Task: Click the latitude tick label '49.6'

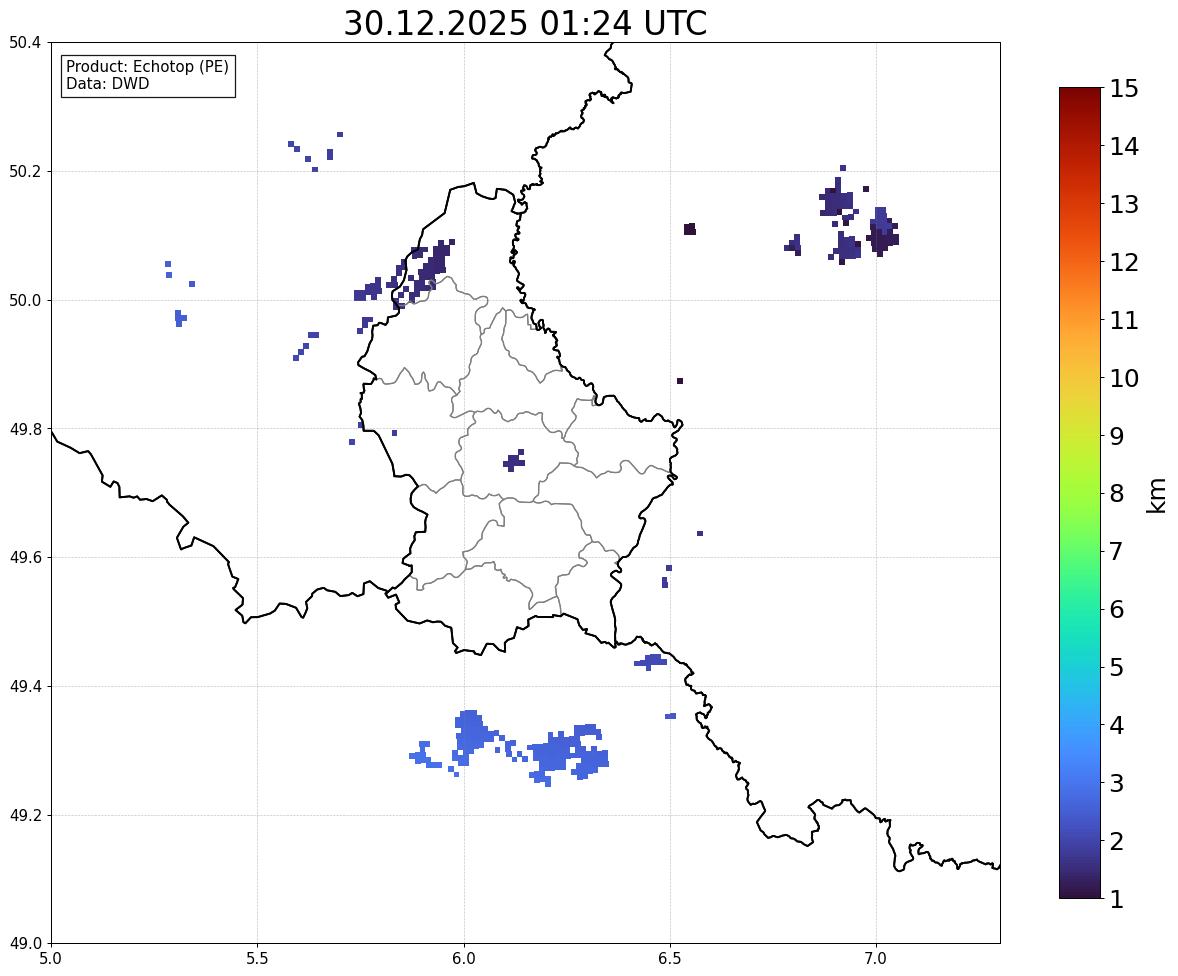Action: tap(25, 557)
